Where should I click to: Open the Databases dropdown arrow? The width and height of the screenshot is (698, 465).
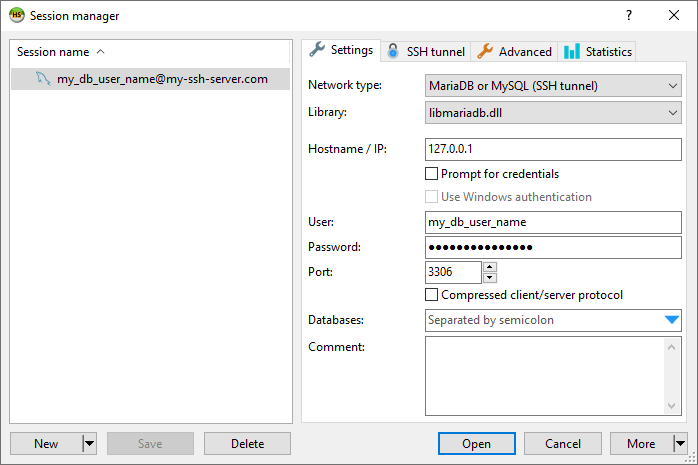point(671,320)
